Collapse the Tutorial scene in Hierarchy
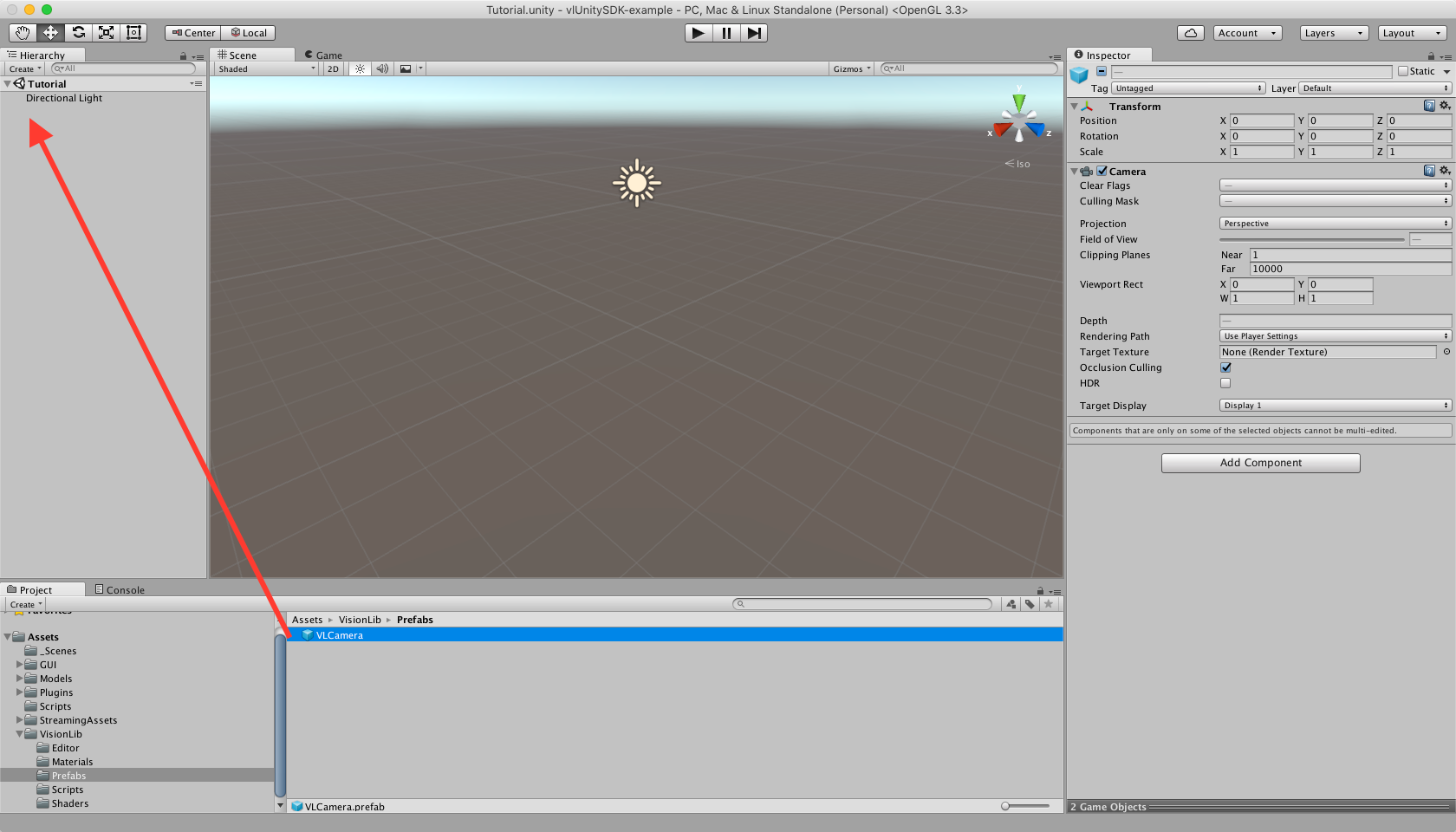Image resolution: width=1456 pixels, height=832 pixels. [x=8, y=84]
